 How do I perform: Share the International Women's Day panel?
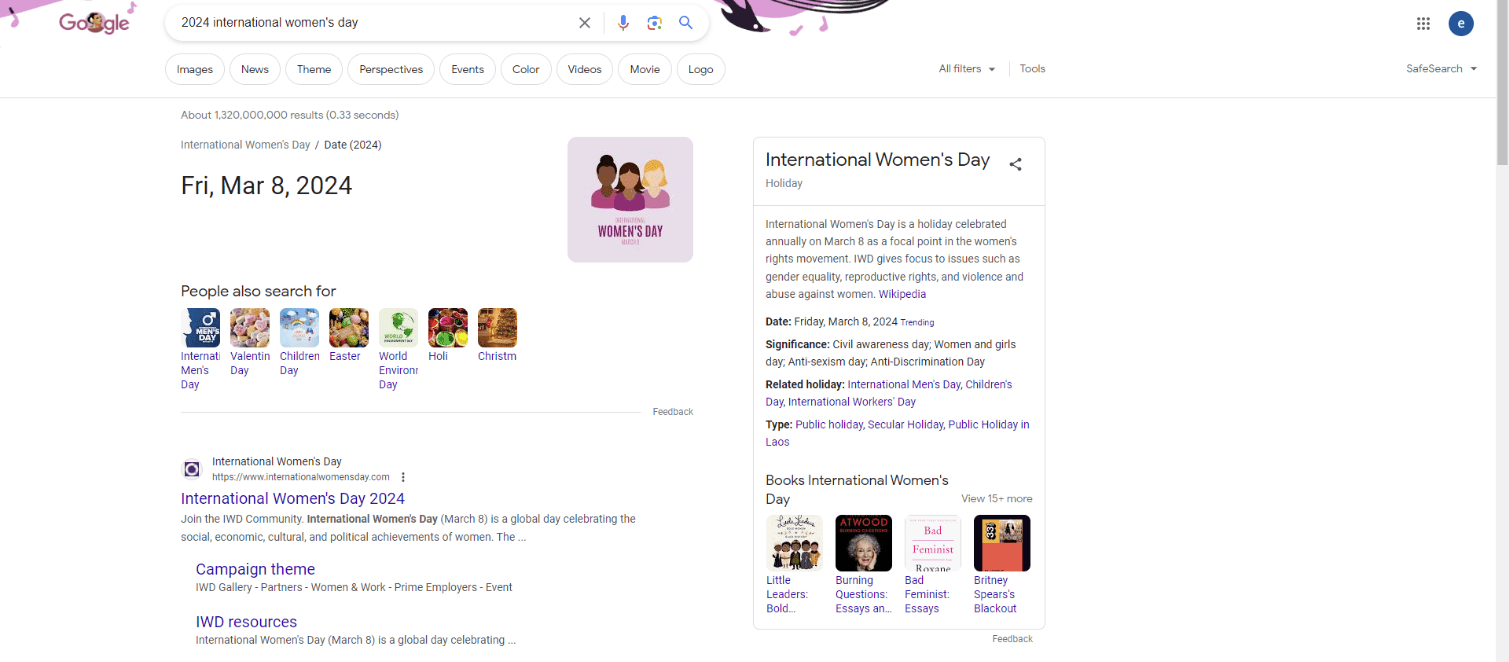tap(1015, 164)
